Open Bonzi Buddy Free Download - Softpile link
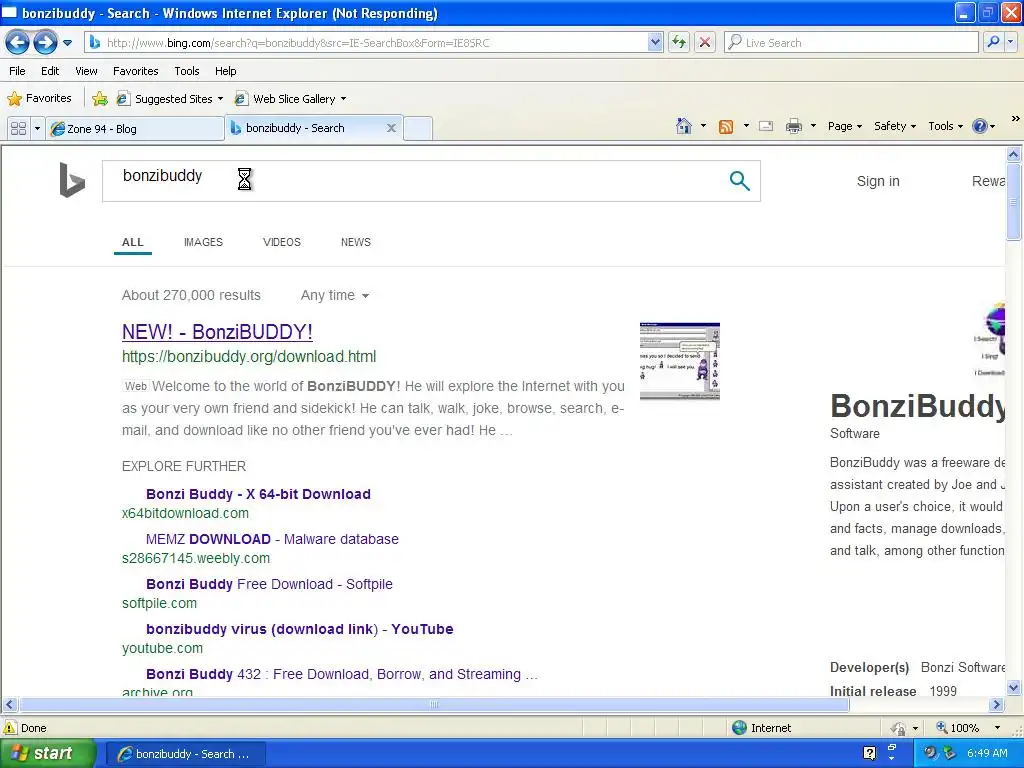This screenshot has height=768, width=1024. [269, 584]
